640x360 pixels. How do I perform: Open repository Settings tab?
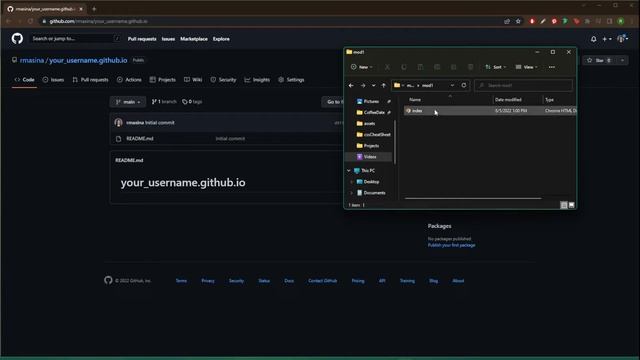(291, 80)
